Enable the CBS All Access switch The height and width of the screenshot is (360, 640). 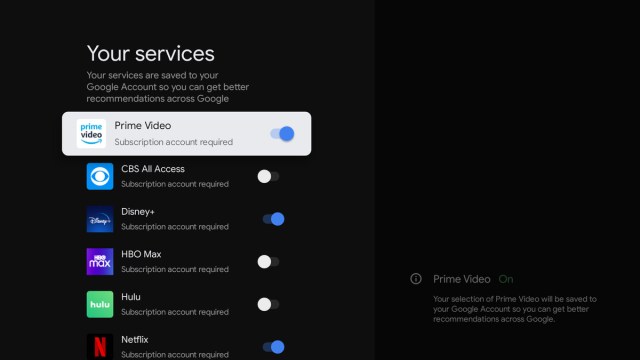268,176
